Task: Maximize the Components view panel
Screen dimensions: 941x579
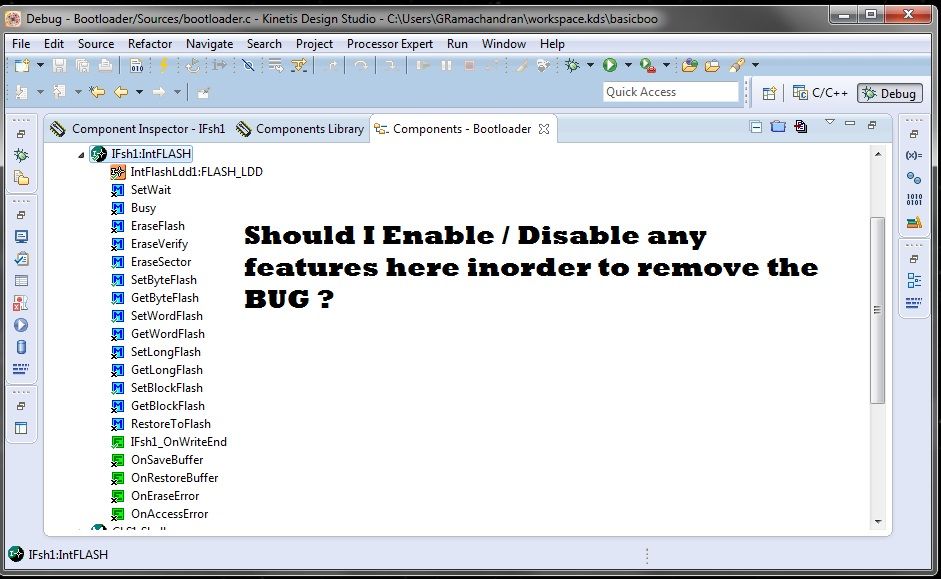Action: pos(872,124)
